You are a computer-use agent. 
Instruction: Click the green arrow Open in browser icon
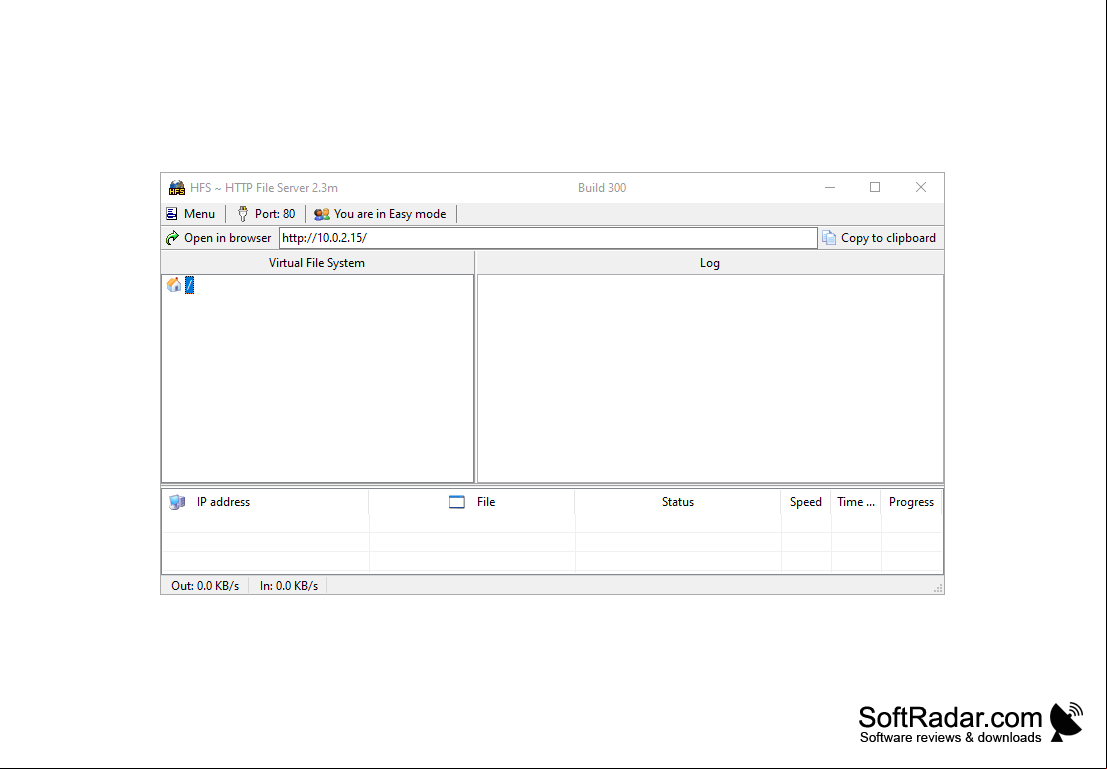(172, 238)
